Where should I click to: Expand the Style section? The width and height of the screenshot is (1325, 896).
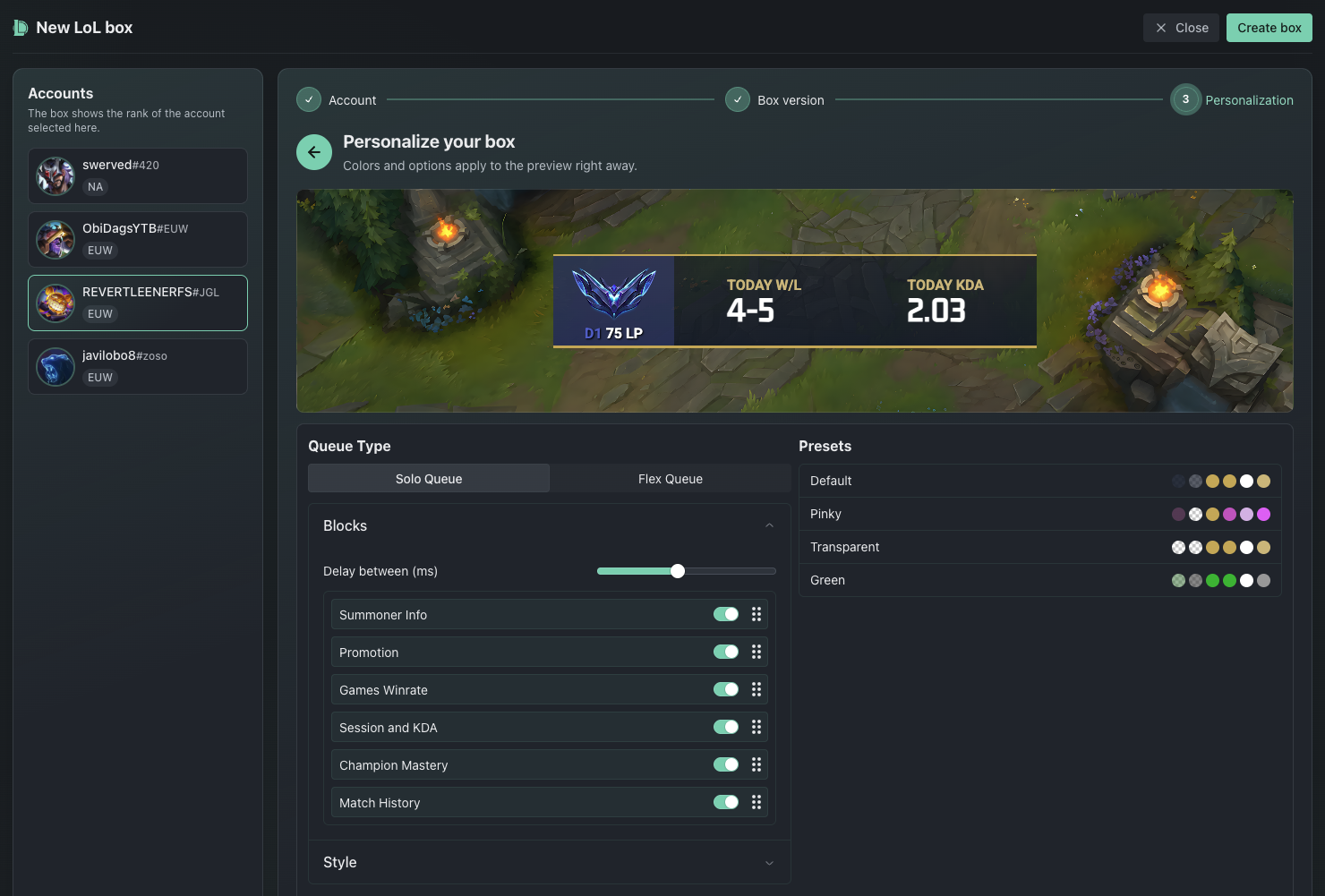[550, 862]
